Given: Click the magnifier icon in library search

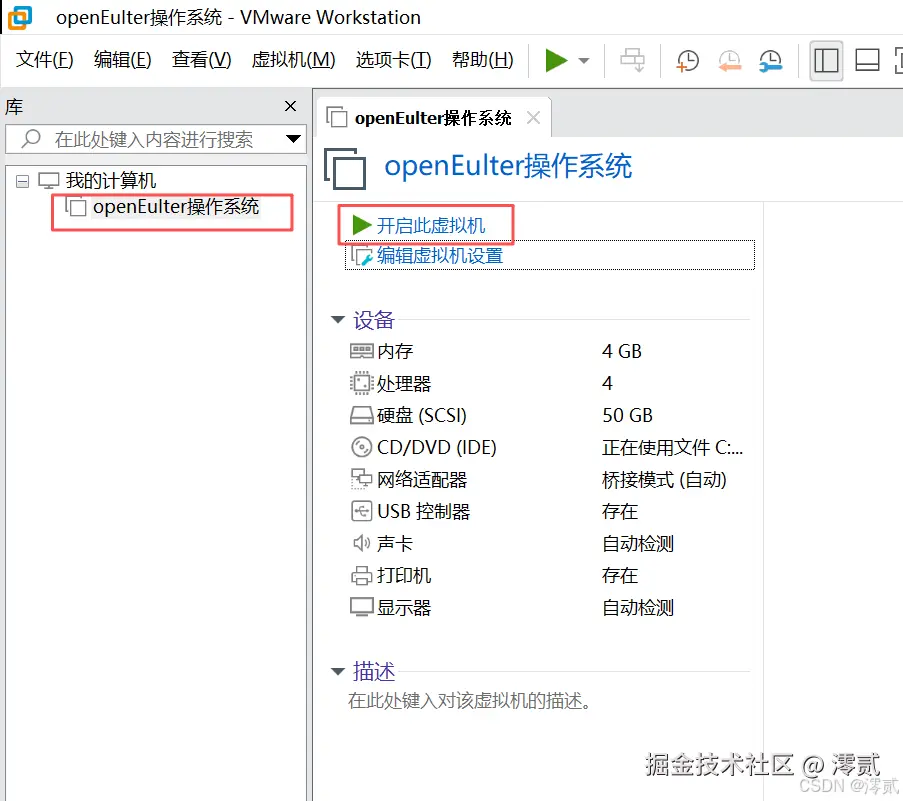Looking at the screenshot, I should coord(31,139).
